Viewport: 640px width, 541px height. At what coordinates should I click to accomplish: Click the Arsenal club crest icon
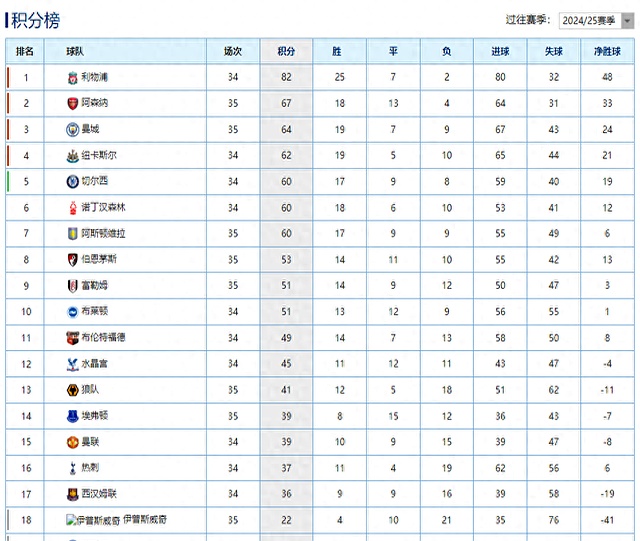(x=73, y=103)
